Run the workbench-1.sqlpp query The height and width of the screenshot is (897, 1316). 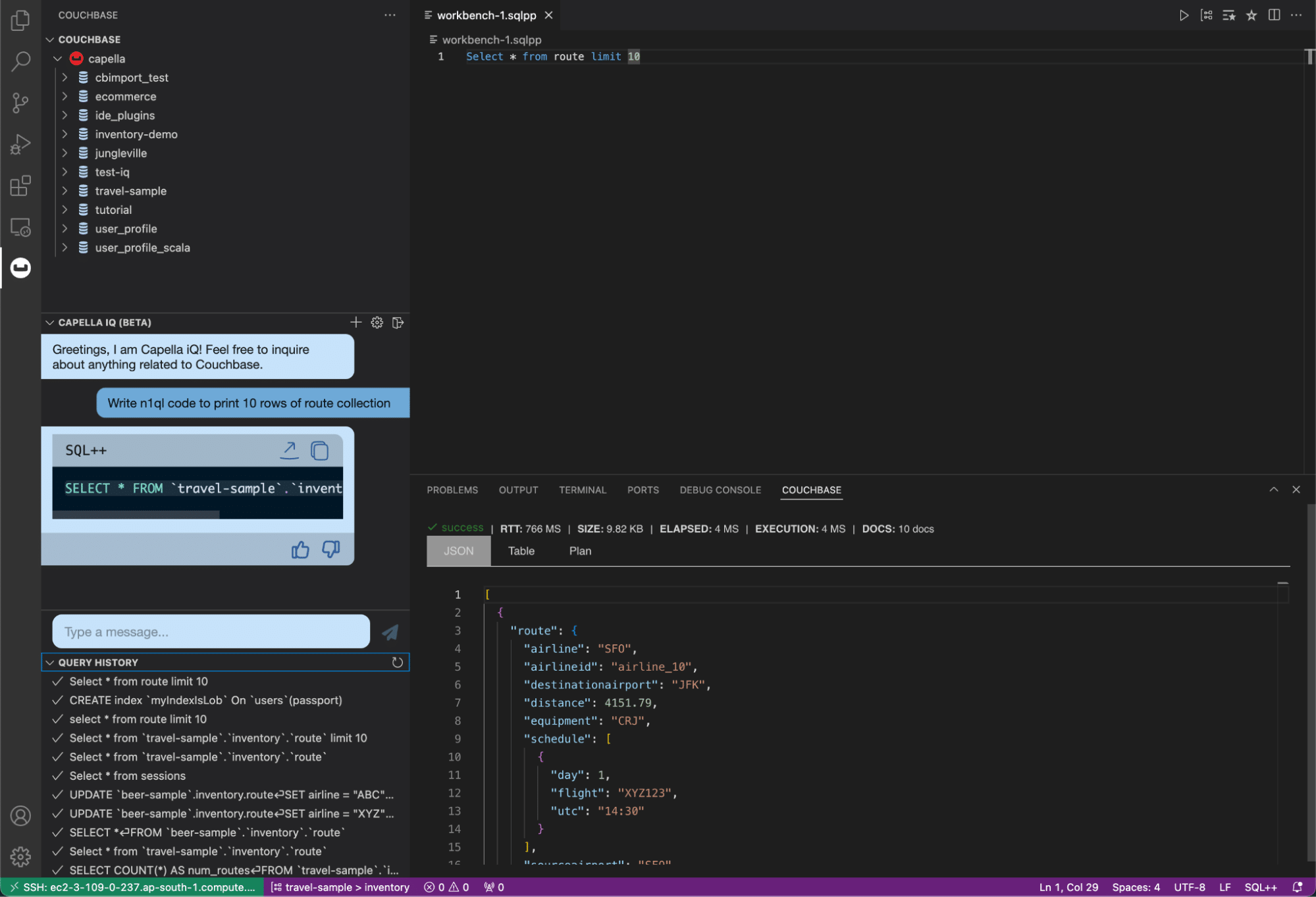coord(1184,15)
